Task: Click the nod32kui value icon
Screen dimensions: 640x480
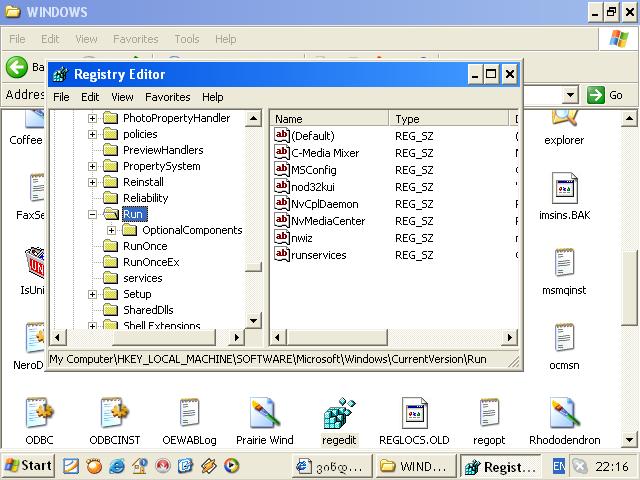Action: (x=282, y=187)
